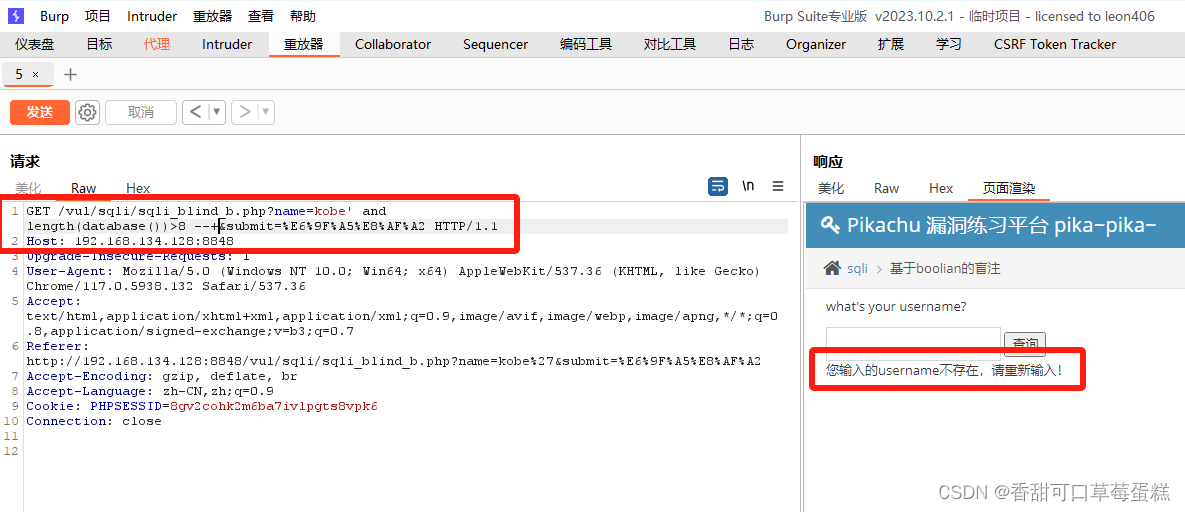The image size is (1185, 512).
Task: Click the what's your username? label
Action: 896,307
